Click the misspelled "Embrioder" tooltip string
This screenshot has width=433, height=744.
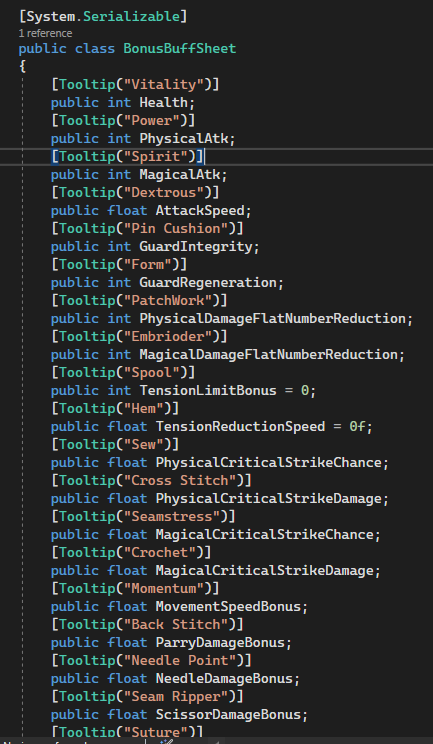pos(167,337)
